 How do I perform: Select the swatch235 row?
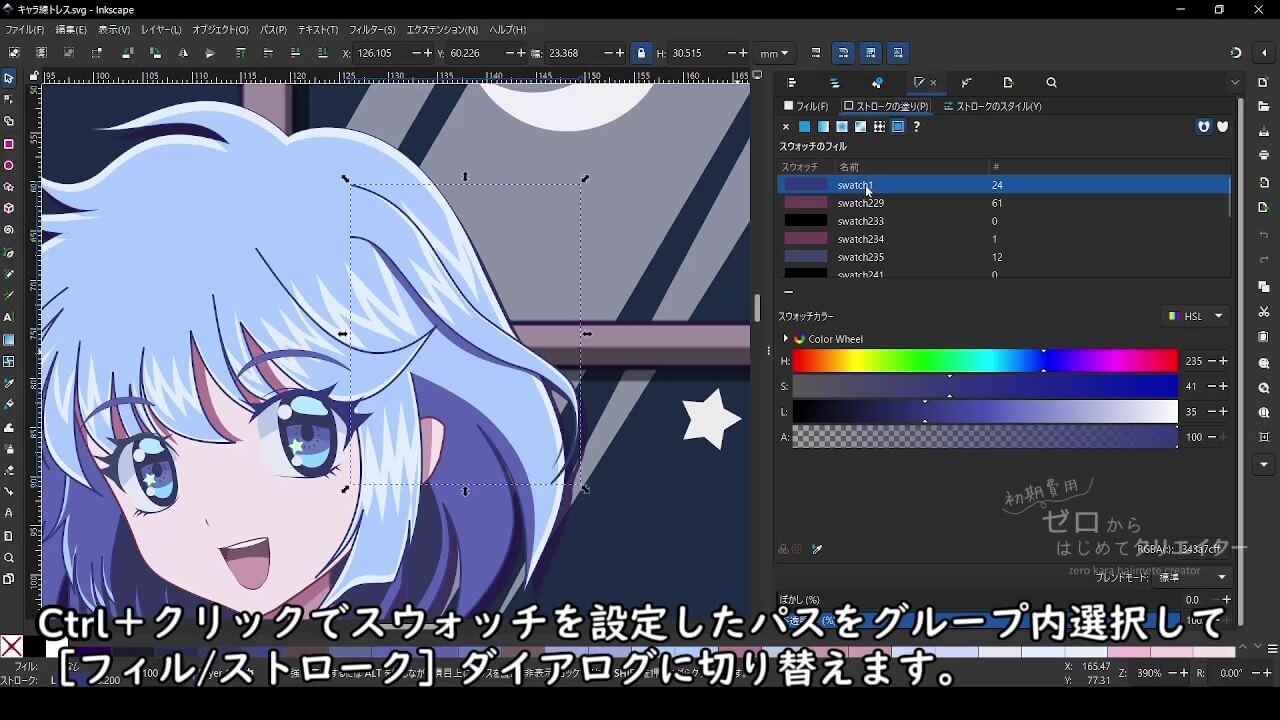pos(1003,257)
